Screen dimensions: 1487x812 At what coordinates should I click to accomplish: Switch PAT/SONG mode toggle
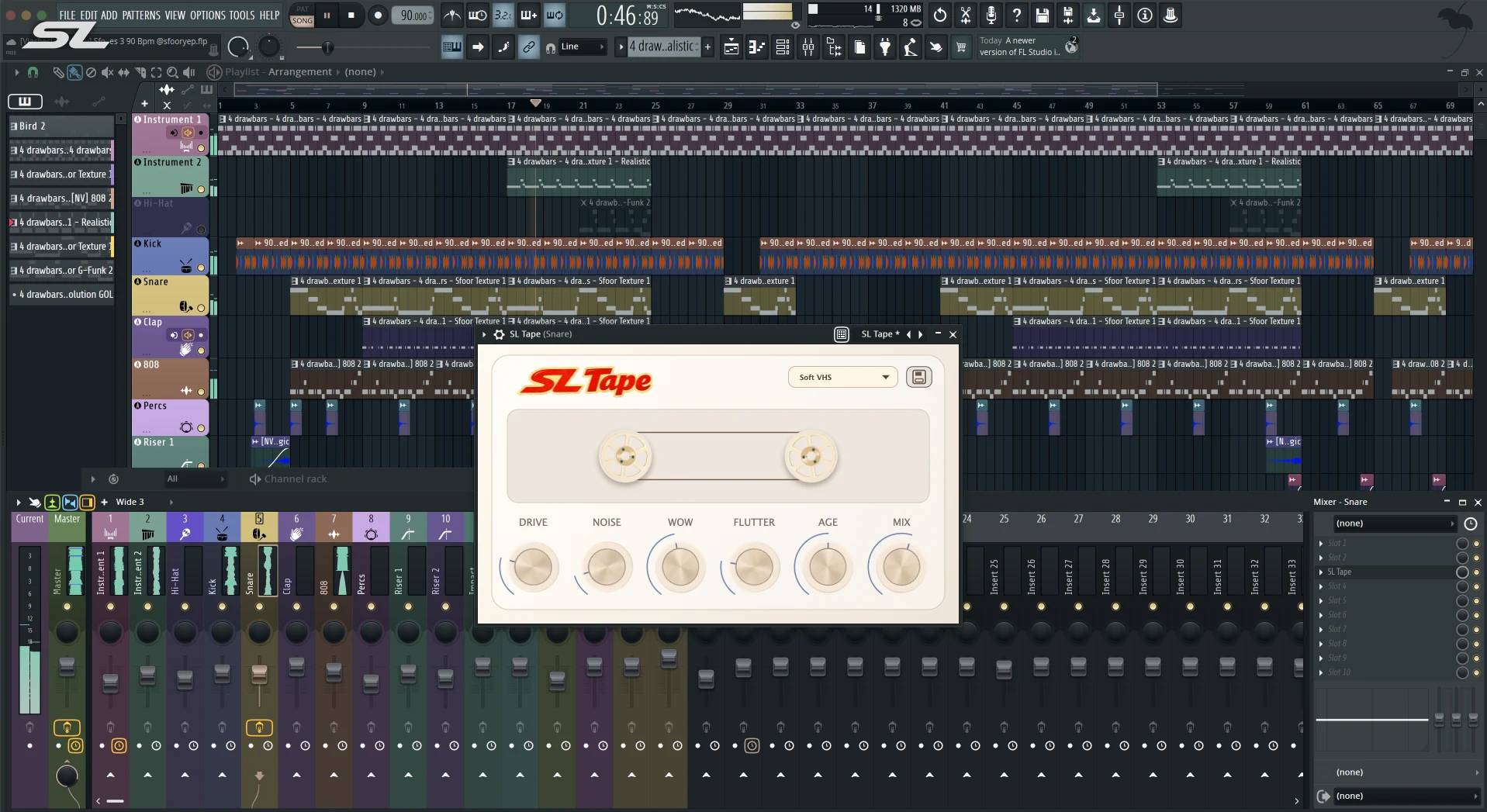point(303,15)
